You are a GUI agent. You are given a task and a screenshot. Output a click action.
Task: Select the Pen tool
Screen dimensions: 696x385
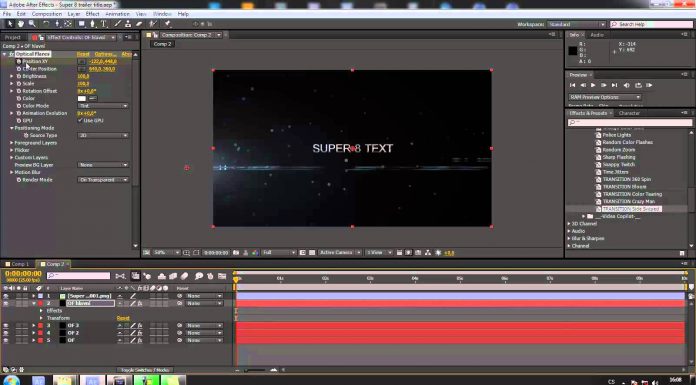tap(92, 24)
